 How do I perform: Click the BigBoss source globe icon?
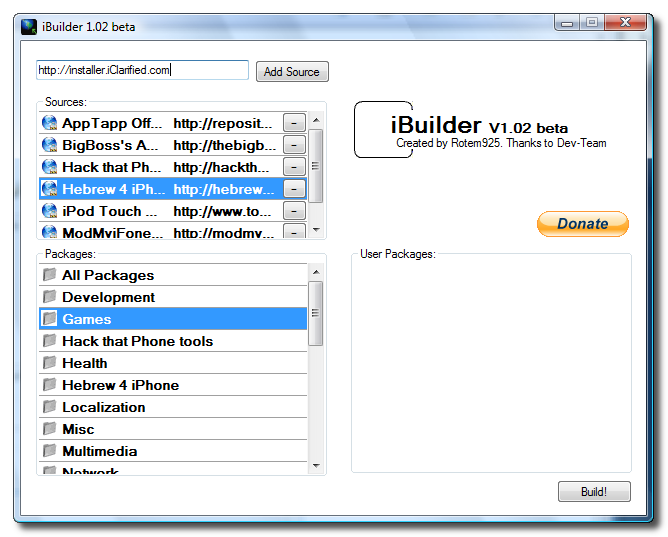49,145
